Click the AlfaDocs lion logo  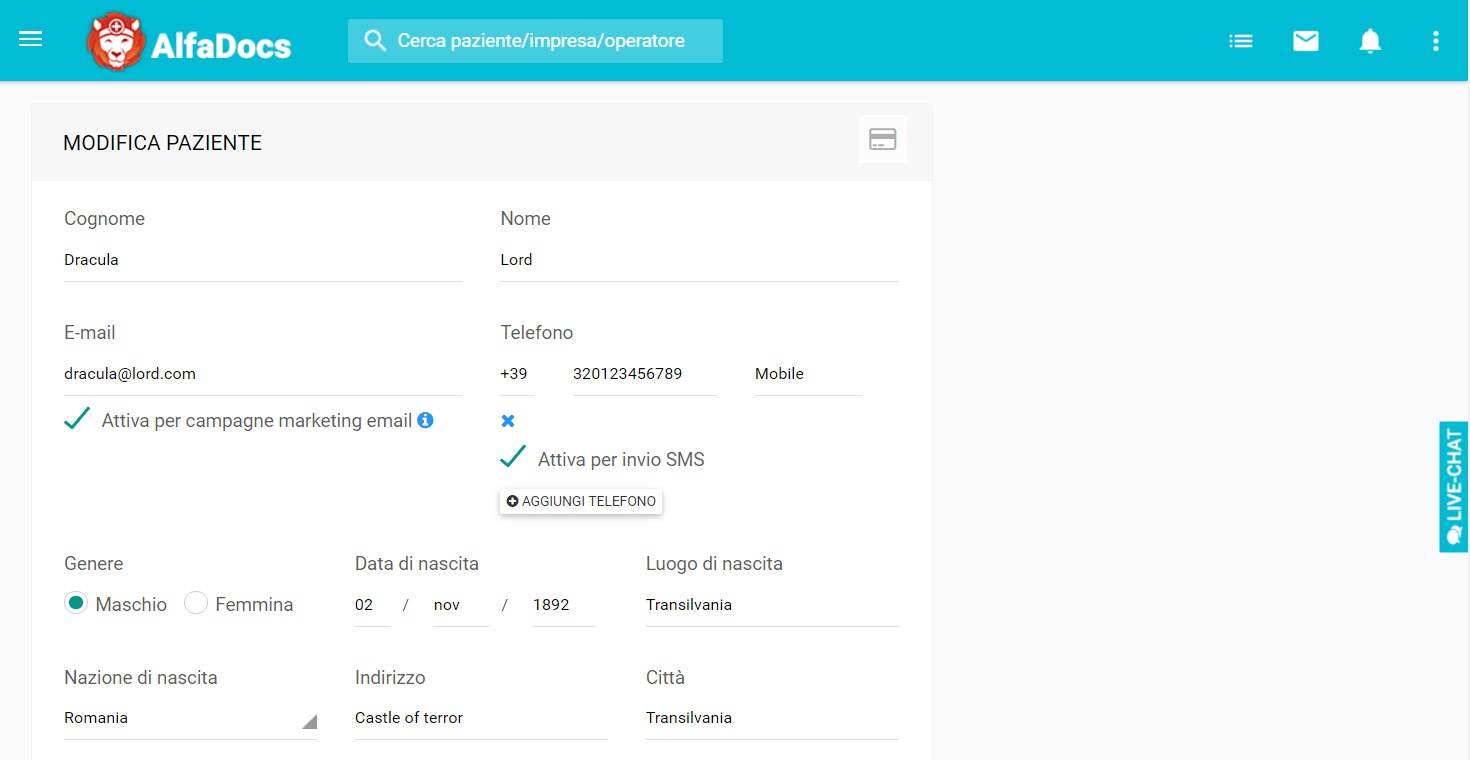click(x=116, y=42)
